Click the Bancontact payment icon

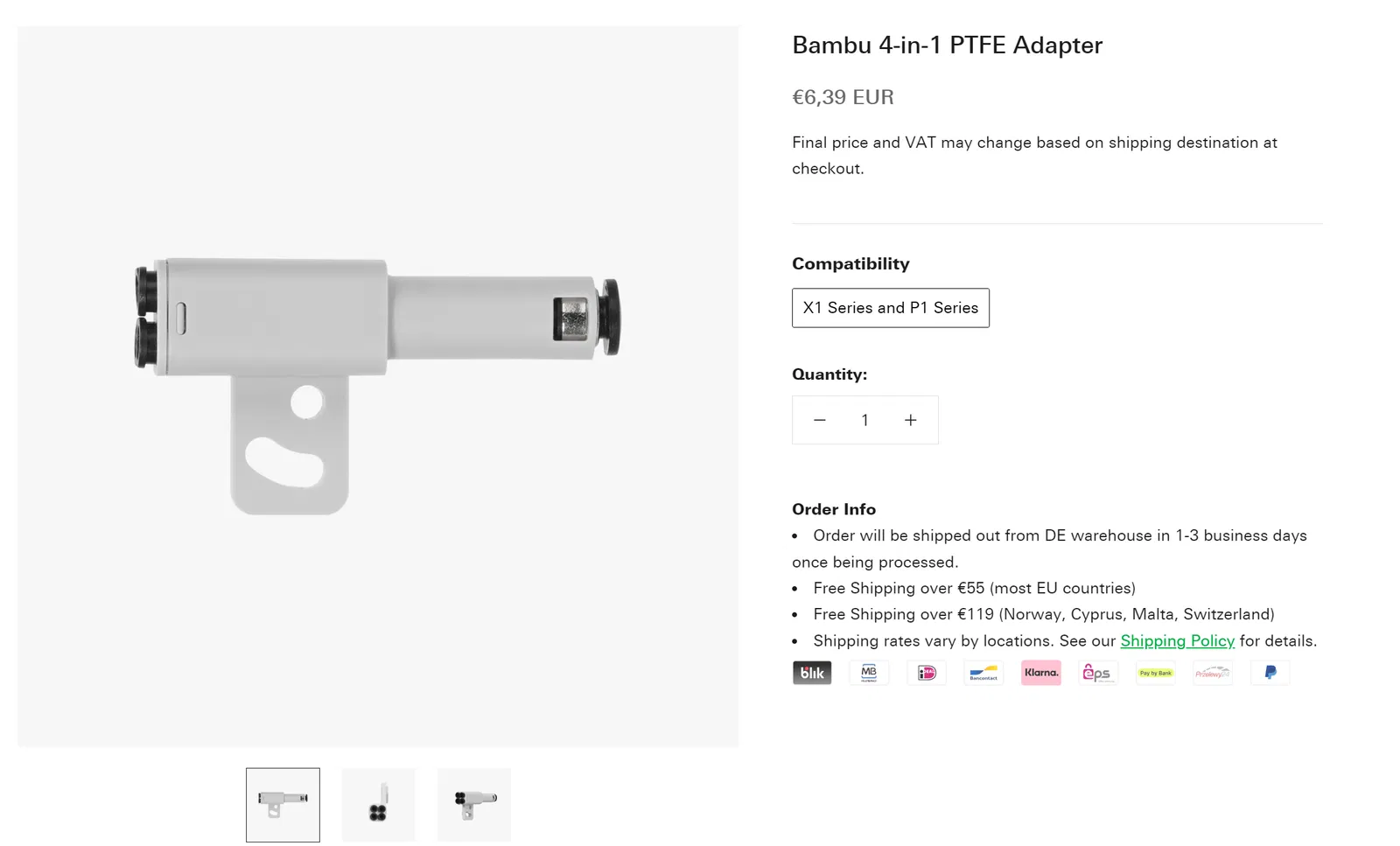(983, 673)
